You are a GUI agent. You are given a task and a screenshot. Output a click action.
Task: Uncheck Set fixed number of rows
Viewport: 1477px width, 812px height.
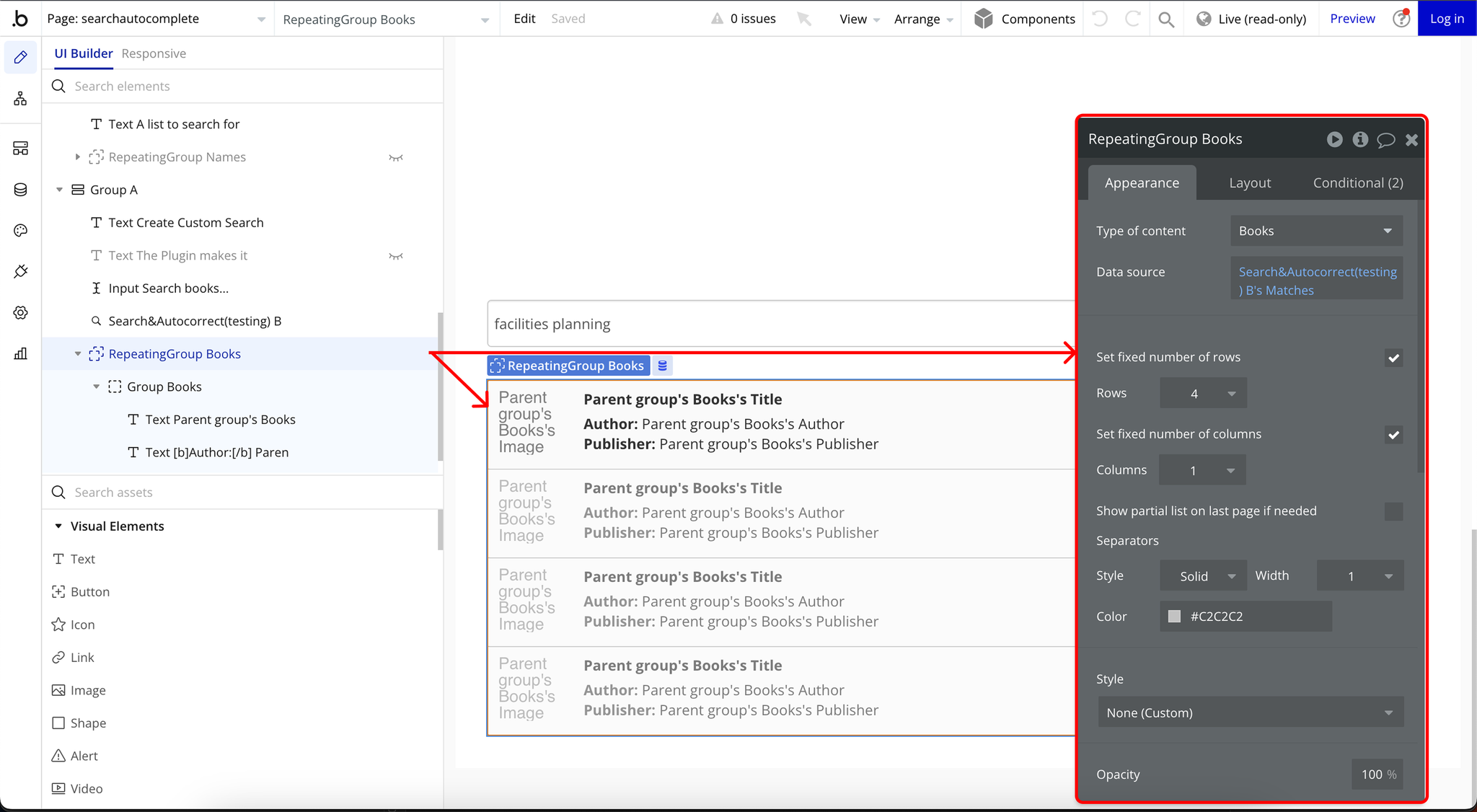1393,358
